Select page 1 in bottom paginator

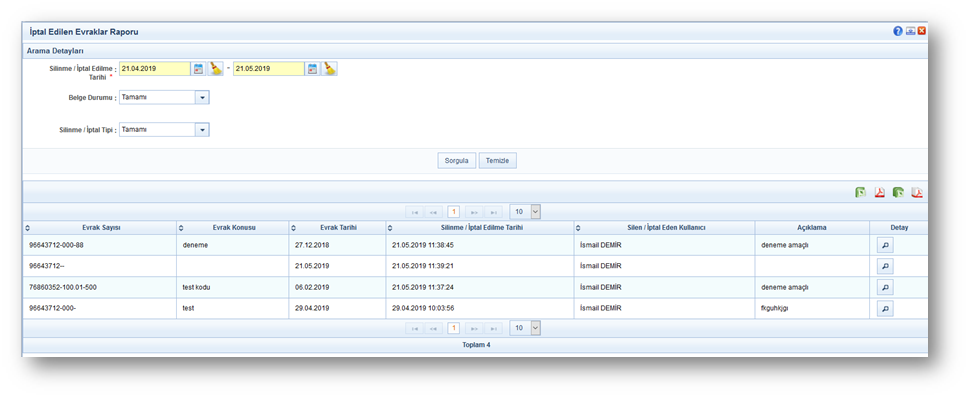click(x=453, y=328)
